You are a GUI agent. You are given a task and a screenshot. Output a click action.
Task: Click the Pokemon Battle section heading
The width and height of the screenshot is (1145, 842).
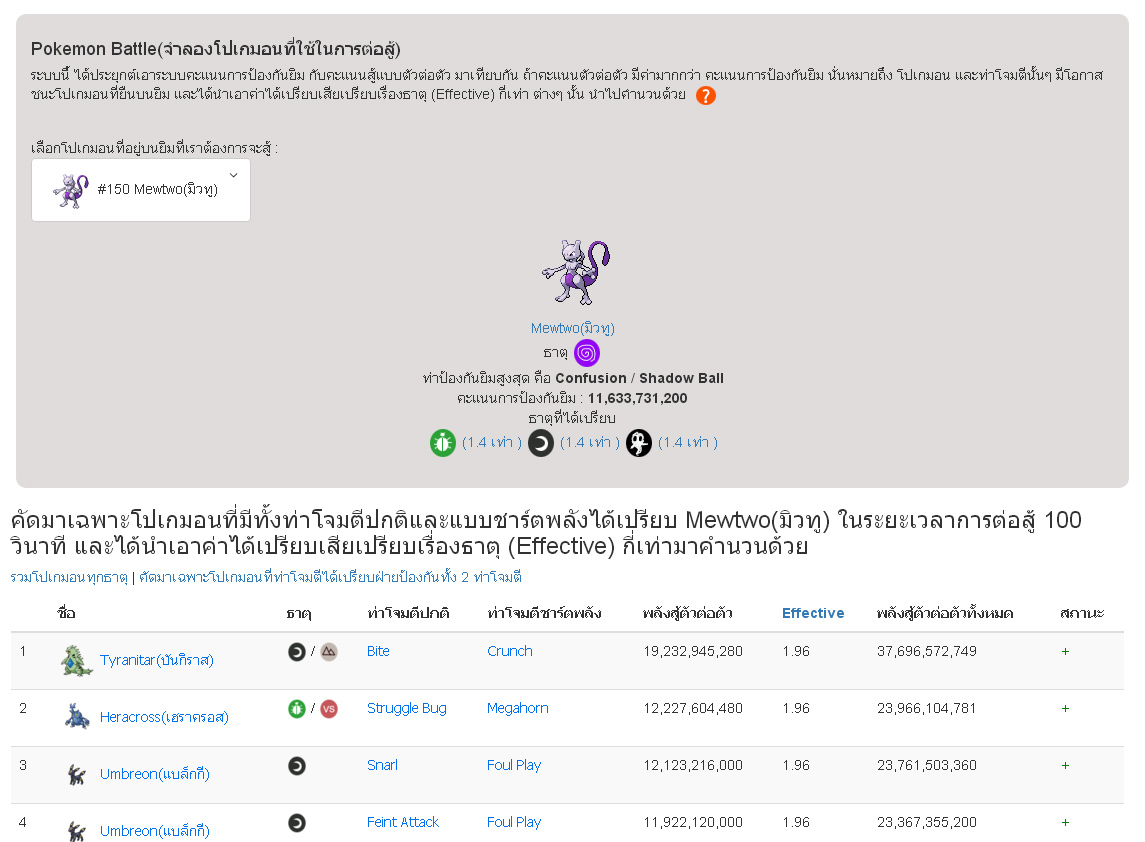click(x=215, y=49)
